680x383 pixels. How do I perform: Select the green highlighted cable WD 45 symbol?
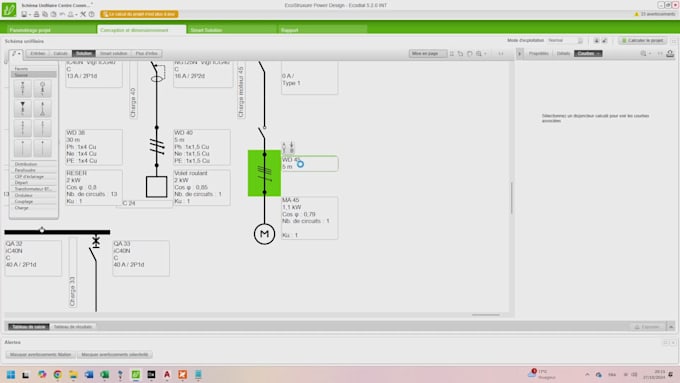(x=264, y=173)
